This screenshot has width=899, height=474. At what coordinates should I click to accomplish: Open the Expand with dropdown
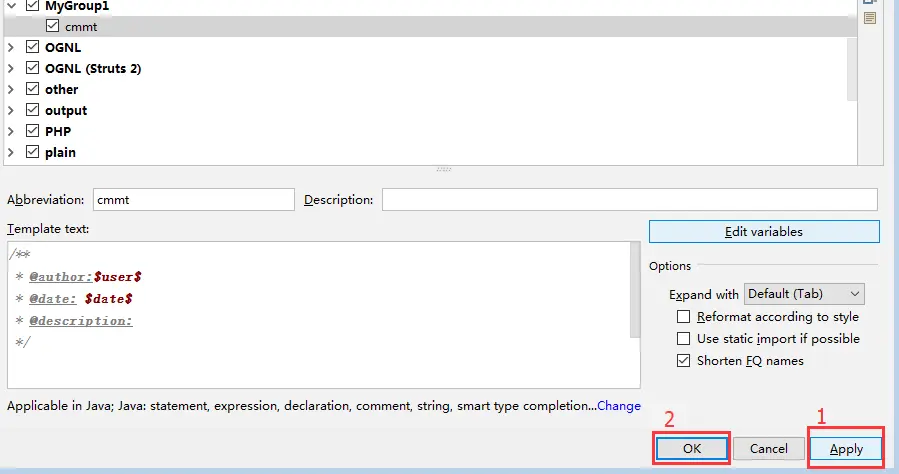pyautogui.click(x=804, y=294)
